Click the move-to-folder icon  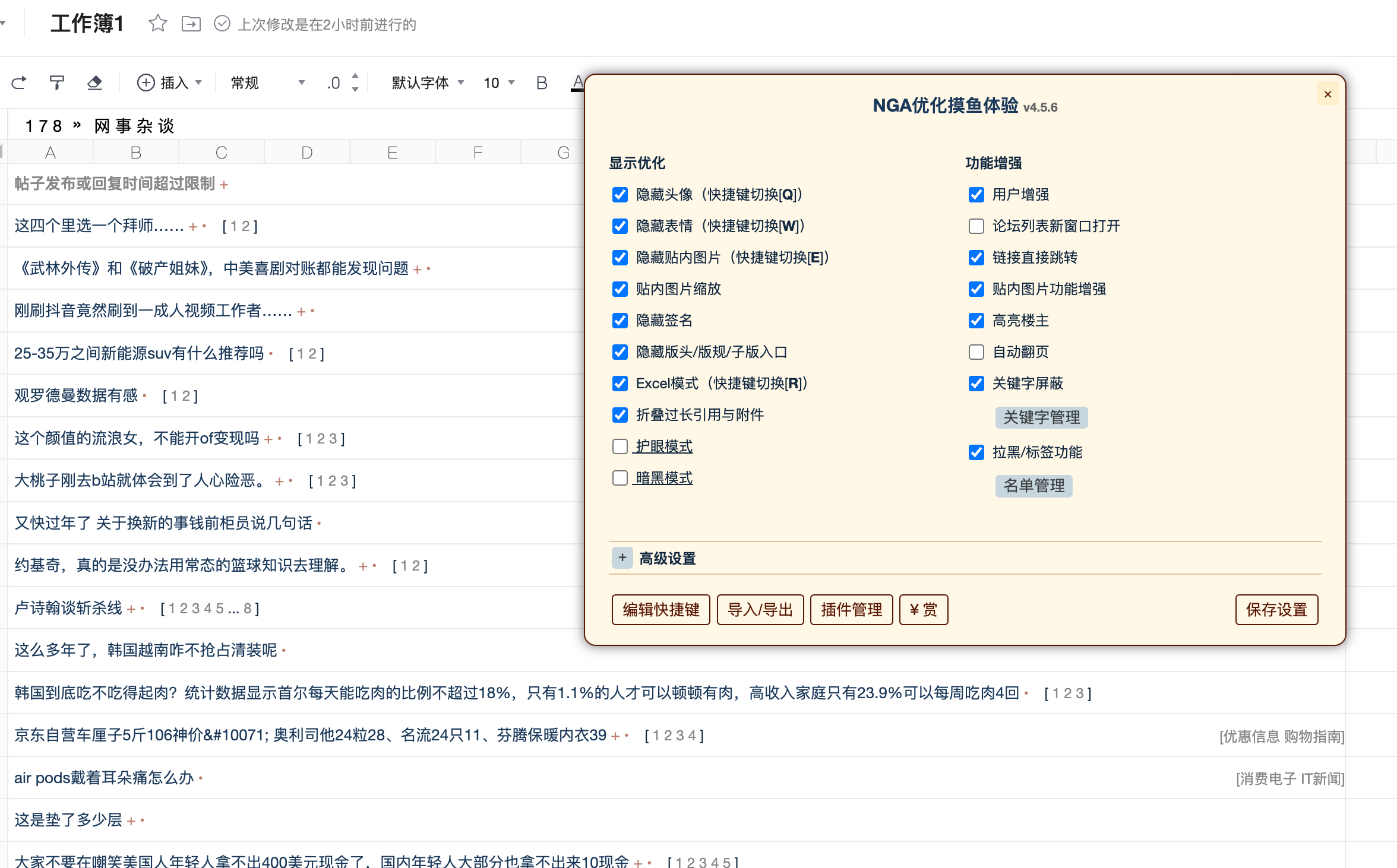(x=191, y=24)
